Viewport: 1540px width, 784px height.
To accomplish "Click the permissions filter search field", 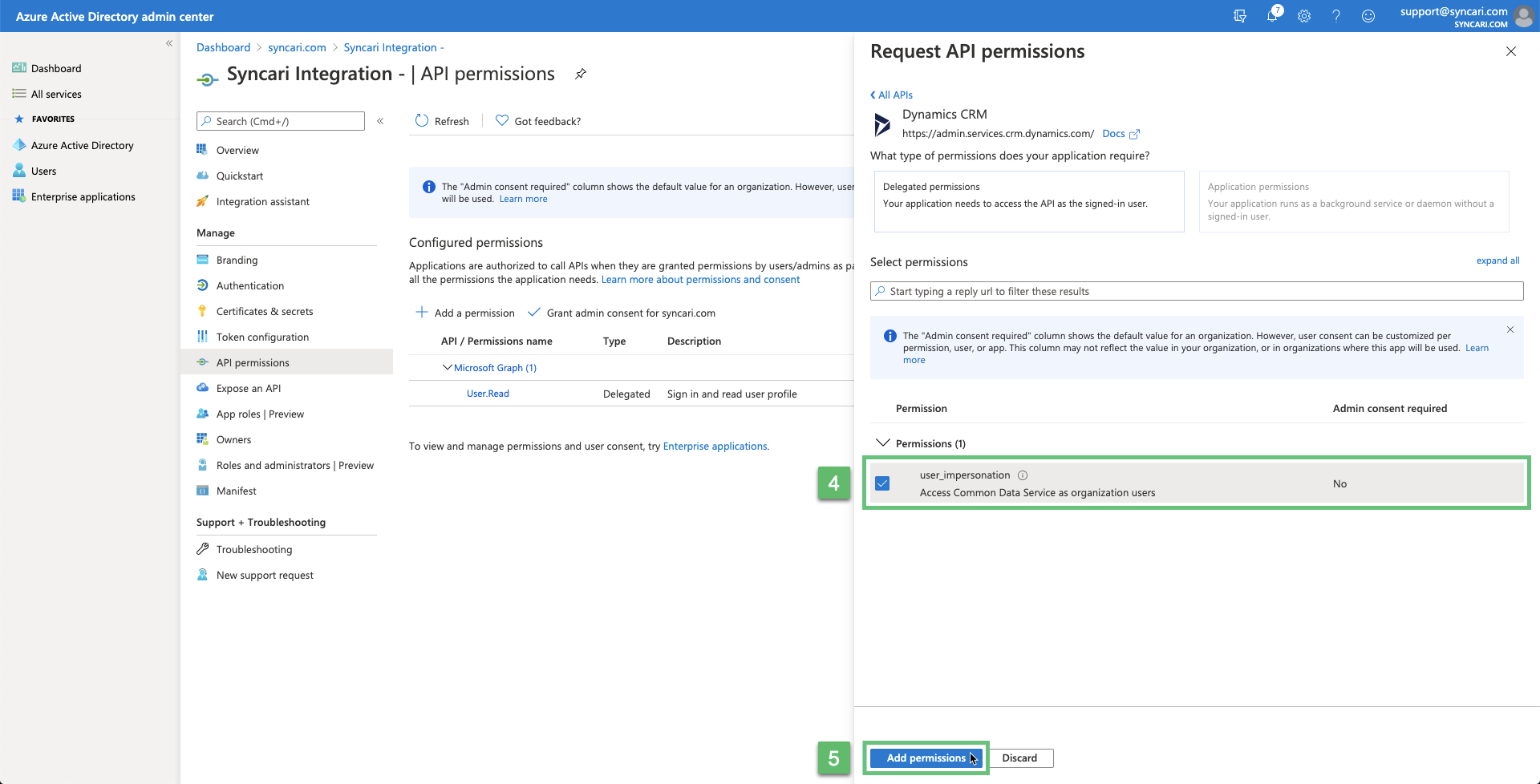I will pyautogui.click(x=1197, y=292).
